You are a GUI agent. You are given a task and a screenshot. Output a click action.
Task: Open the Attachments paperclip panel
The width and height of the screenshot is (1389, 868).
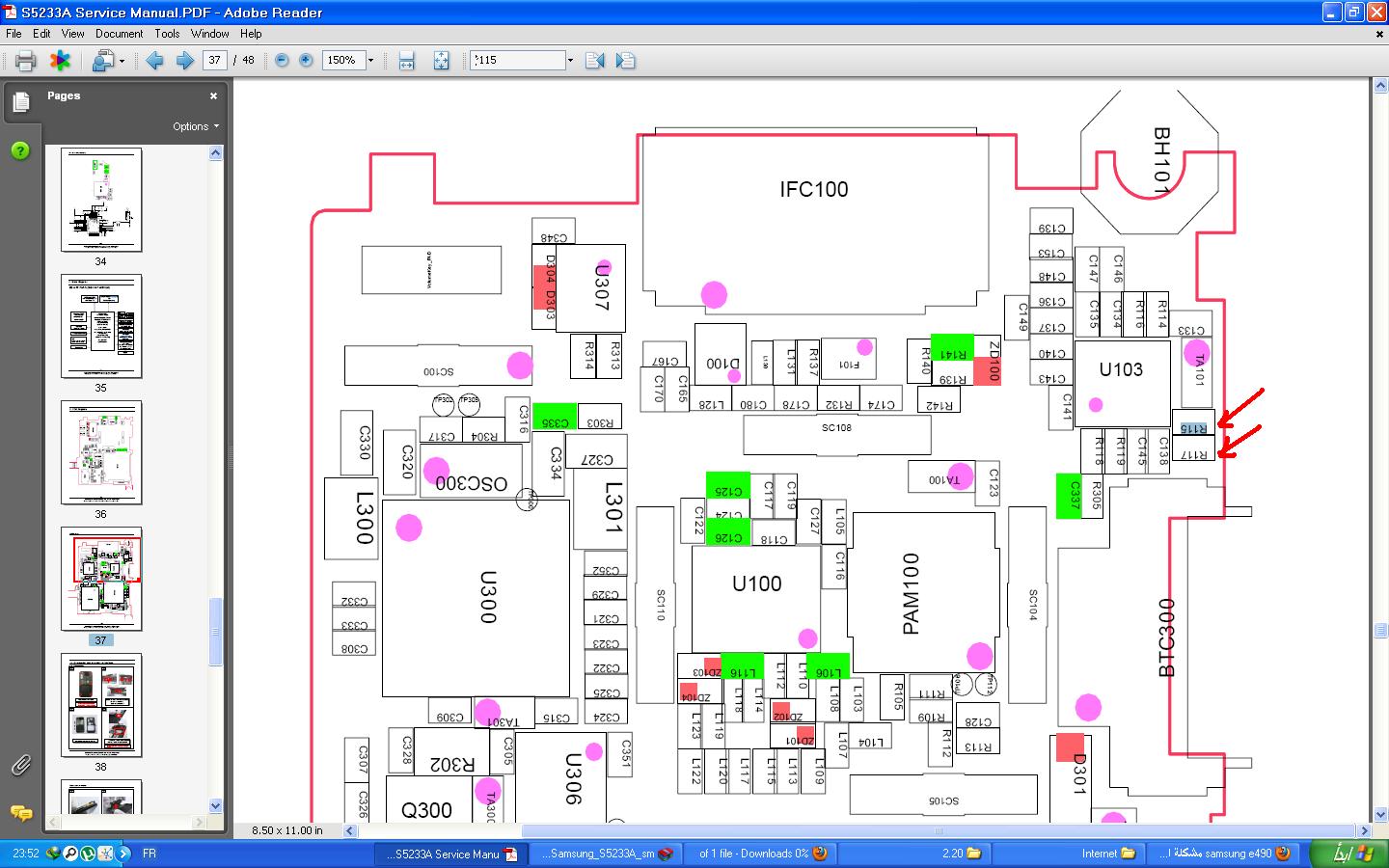tap(20, 766)
